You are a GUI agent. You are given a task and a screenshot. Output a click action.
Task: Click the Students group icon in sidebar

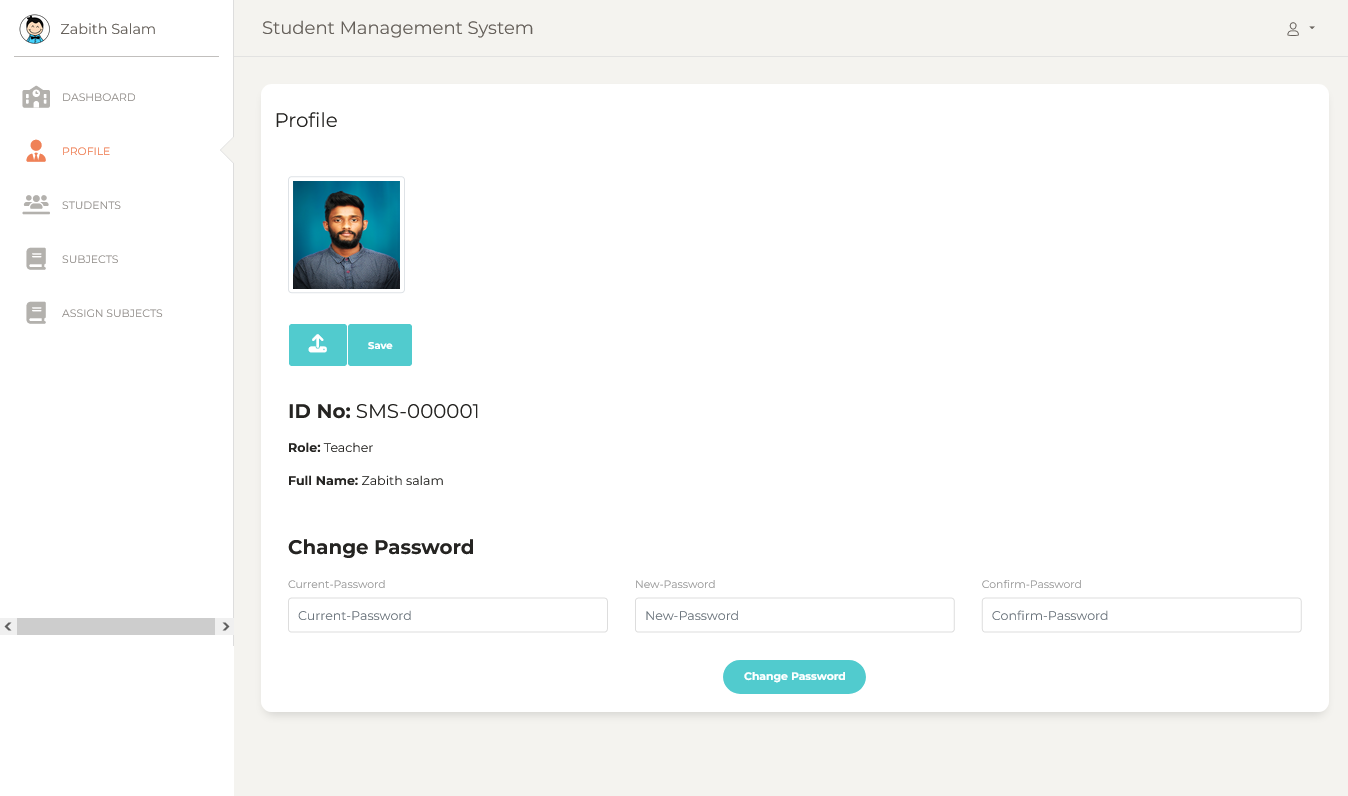[x=36, y=204]
